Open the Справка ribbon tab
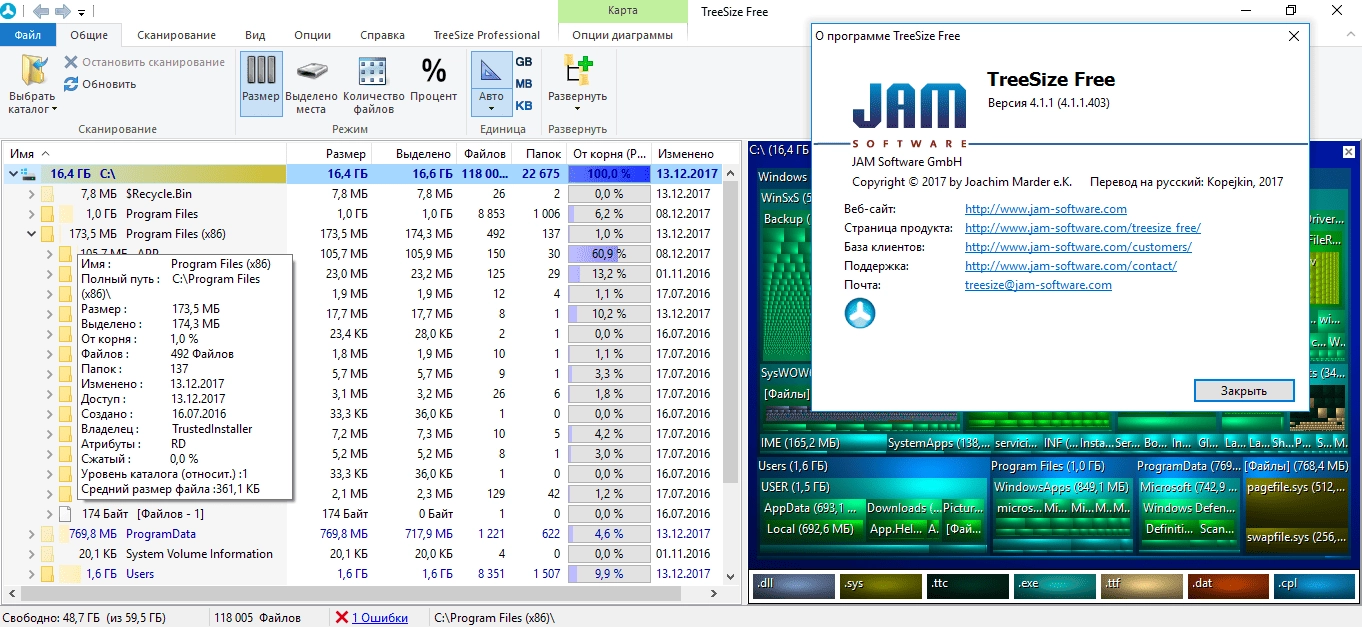The height and width of the screenshot is (627, 1362). tap(384, 35)
